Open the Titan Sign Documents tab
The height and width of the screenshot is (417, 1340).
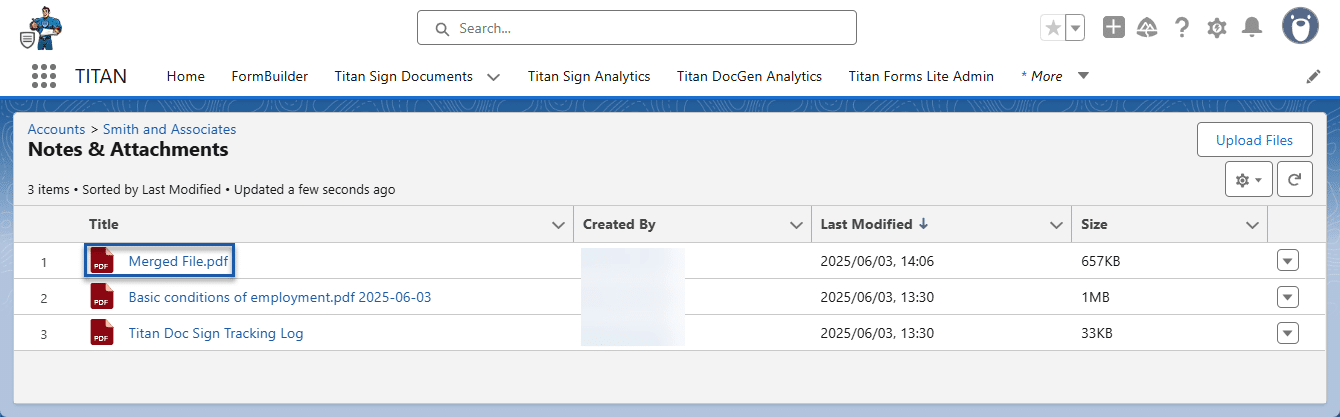(x=404, y=76)
